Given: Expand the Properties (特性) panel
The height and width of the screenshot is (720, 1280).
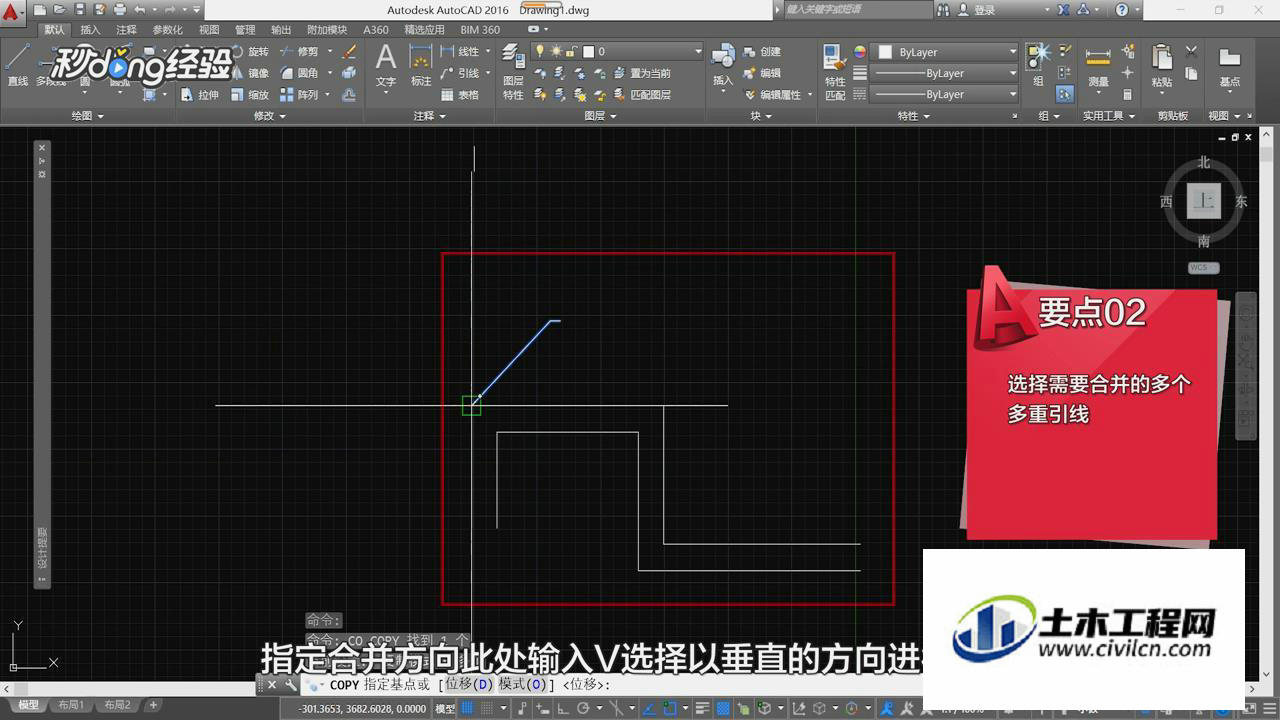Looking at the screenshot, I should pos(913,116).
